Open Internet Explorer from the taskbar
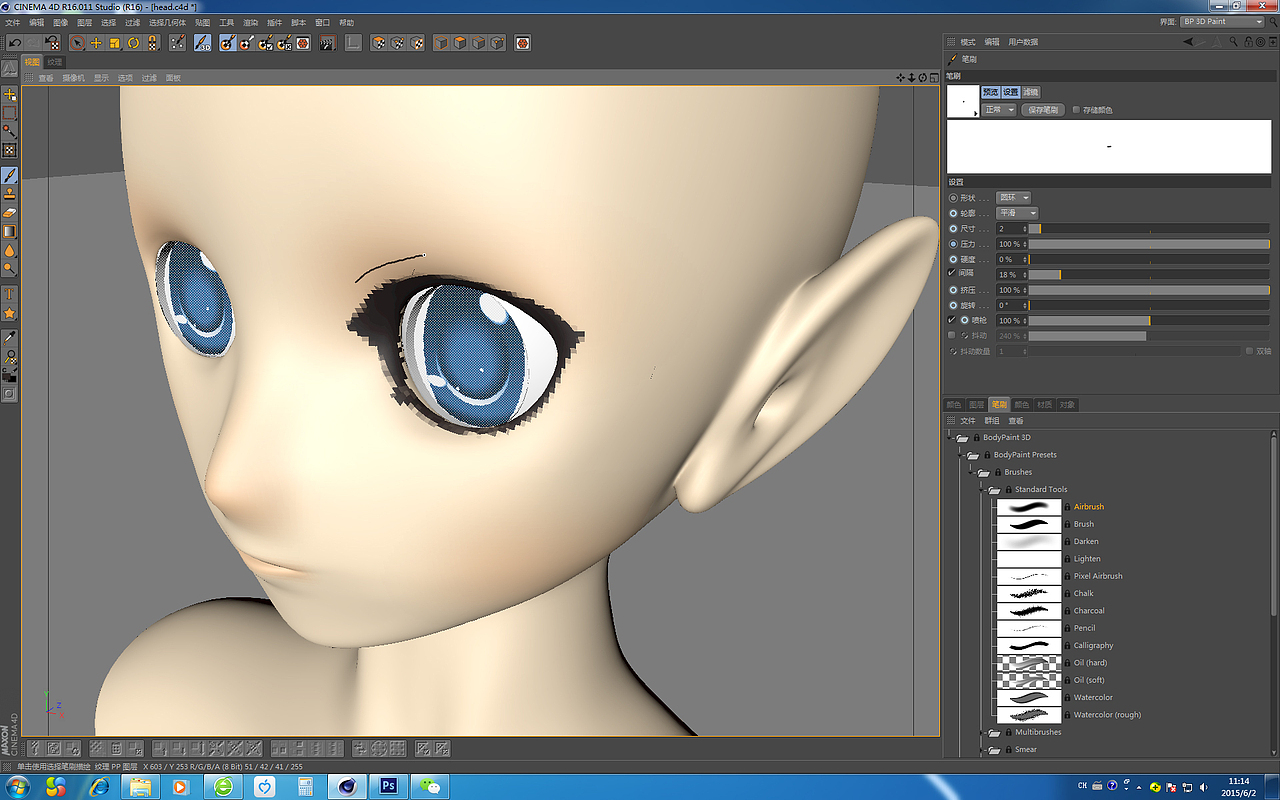 tap(99, 786)
